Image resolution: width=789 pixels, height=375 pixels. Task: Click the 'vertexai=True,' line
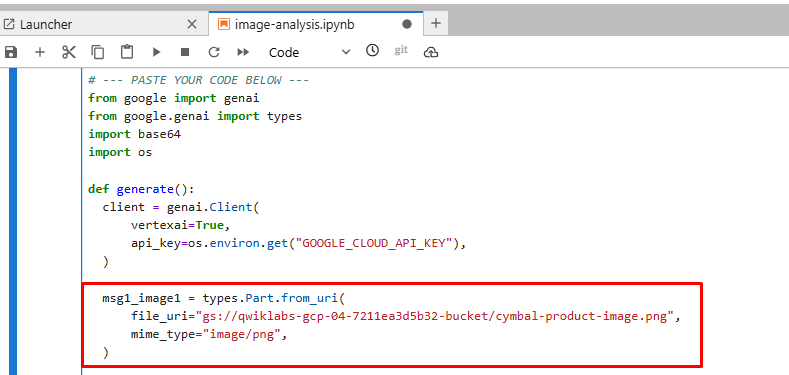[180, 225]
